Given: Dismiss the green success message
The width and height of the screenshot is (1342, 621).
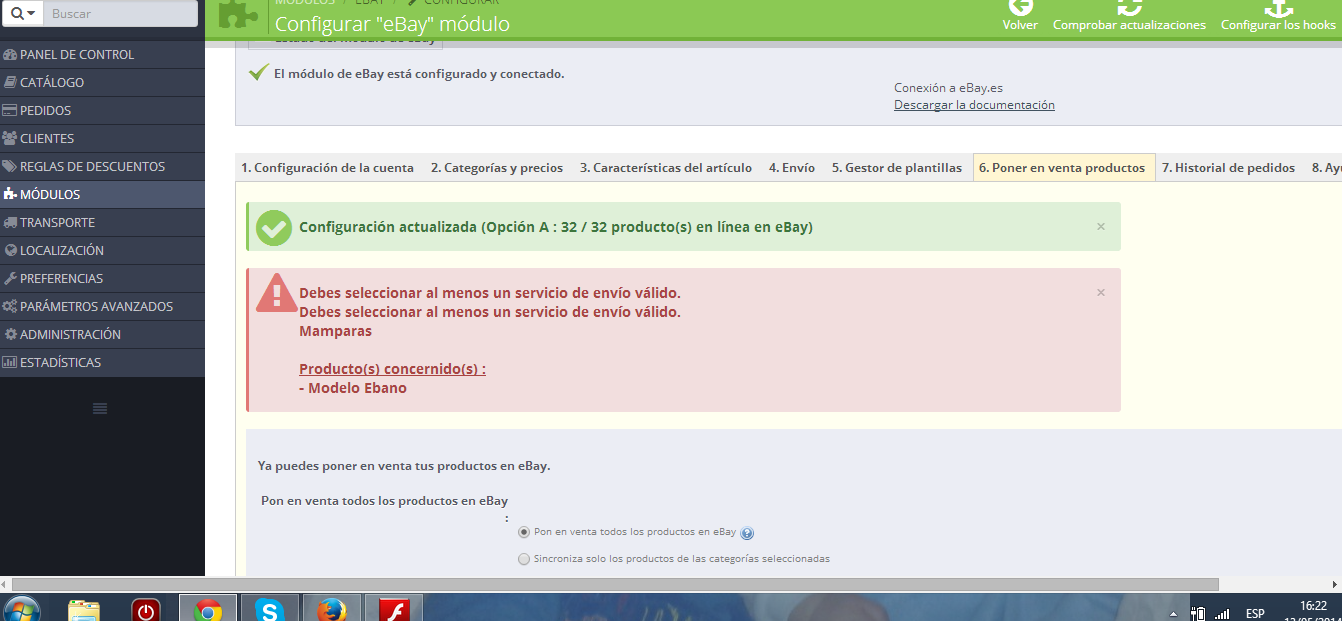Looking at the screenshot, I should pos(1101,227).
